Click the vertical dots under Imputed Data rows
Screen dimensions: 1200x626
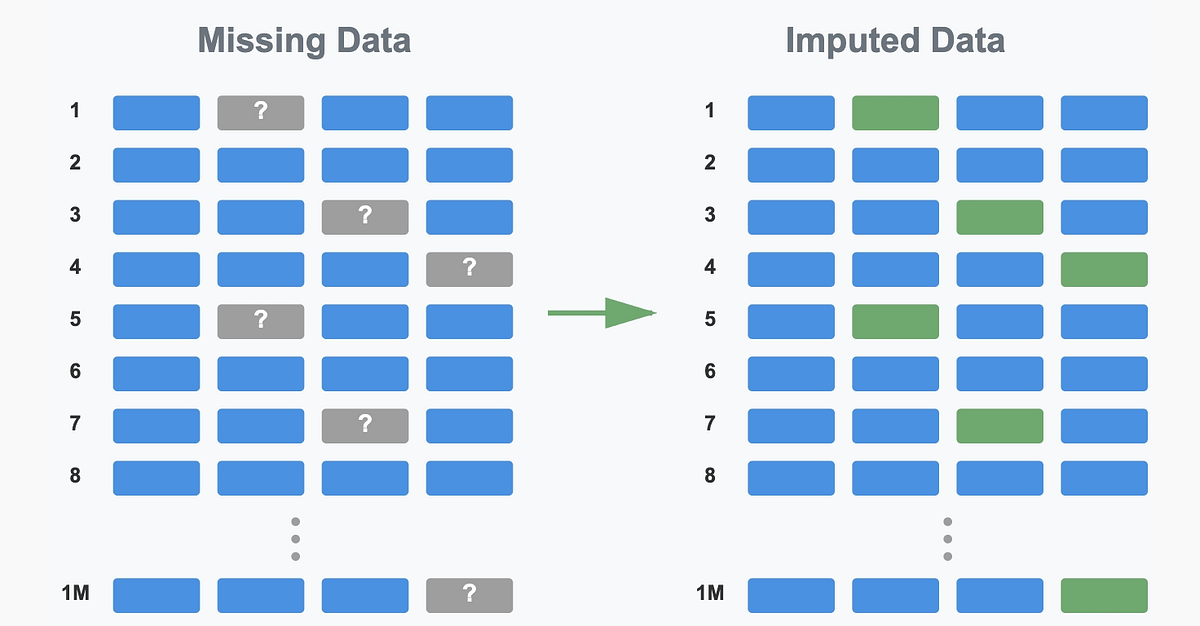click(x=947, y=539)
